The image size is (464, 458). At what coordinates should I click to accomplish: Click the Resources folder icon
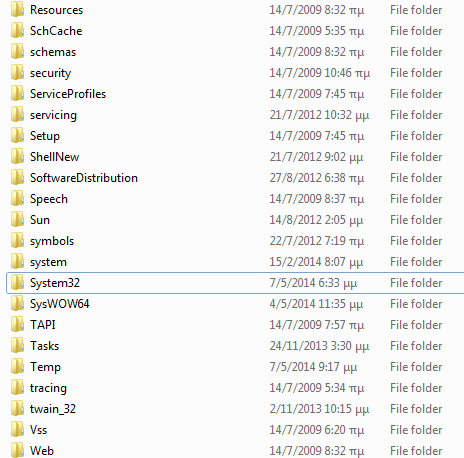[17, 10]
